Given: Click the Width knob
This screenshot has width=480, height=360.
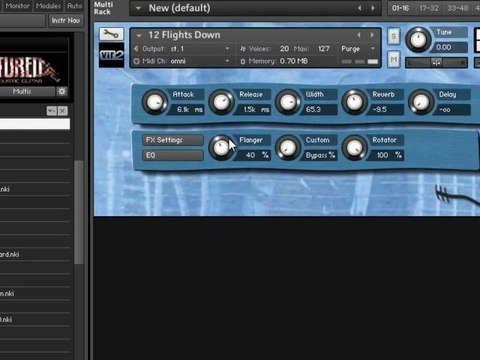Looking at the screenshot, I should coord(288,102).
